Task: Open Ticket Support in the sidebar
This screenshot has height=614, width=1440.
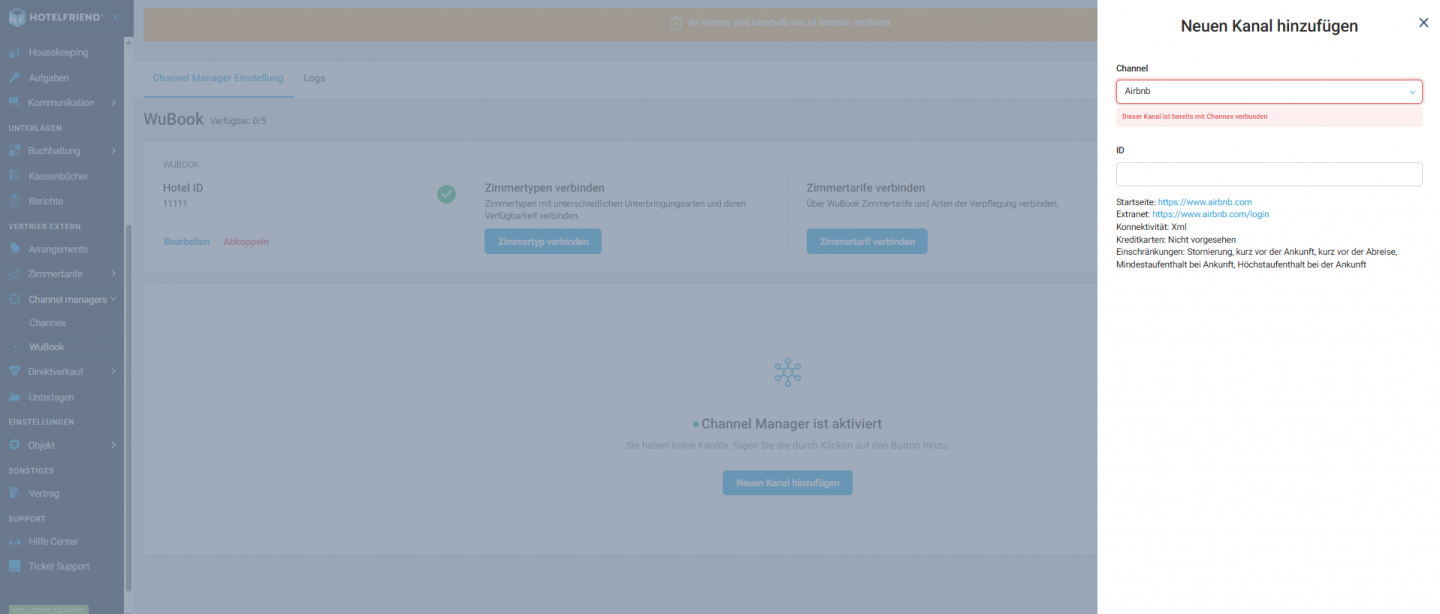Action: pyautogui.click(x=59, y=566)
